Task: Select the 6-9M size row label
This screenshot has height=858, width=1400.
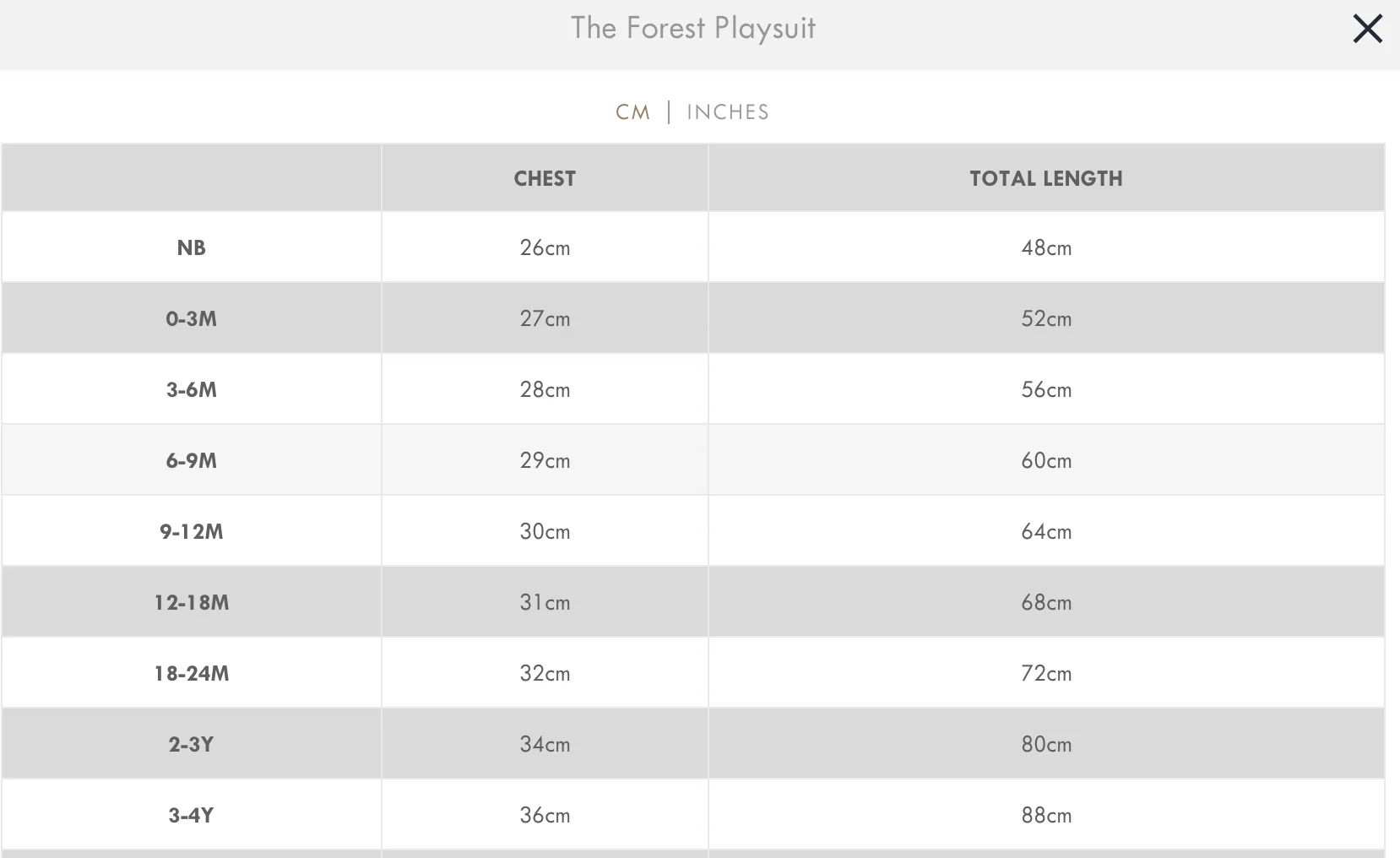Action: [191, 460]
